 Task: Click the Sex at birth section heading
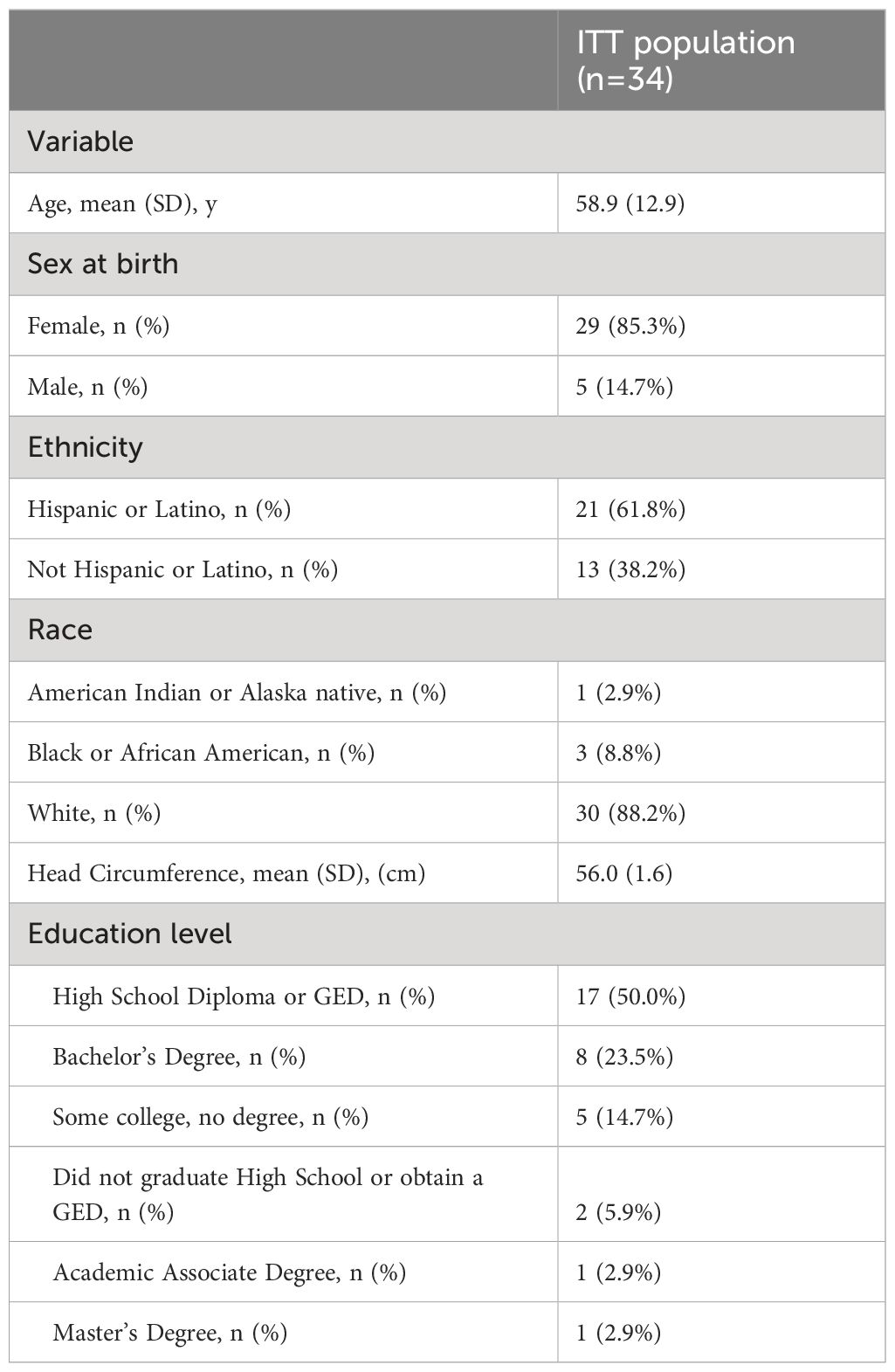pyautogui.click(x=103, y=264)
